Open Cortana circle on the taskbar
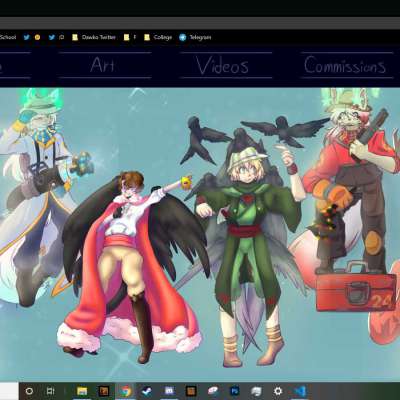This screenshot has height=400, width=400. [29, 391]
